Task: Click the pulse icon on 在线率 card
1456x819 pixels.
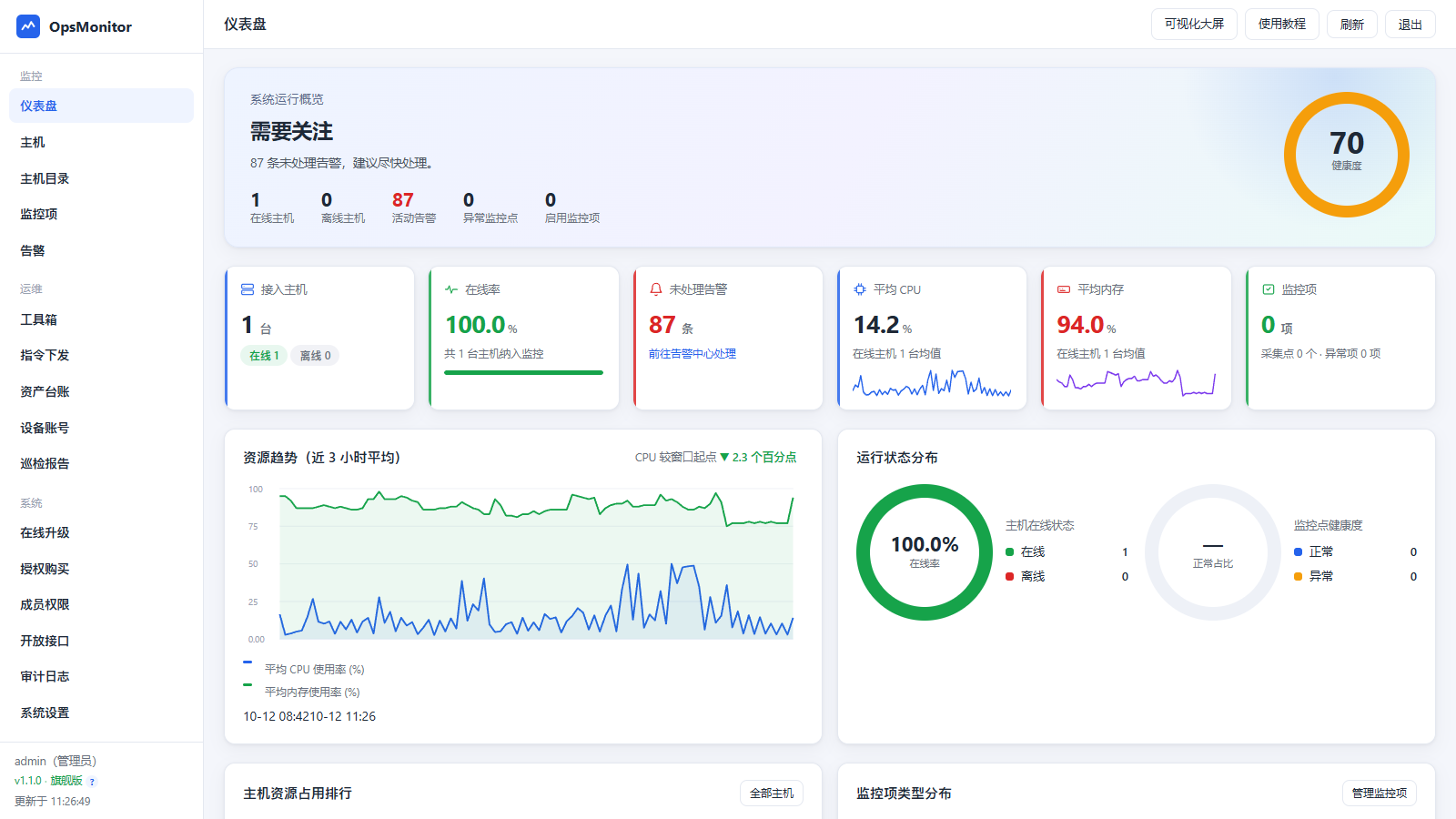Action: [x=451, y=289]
